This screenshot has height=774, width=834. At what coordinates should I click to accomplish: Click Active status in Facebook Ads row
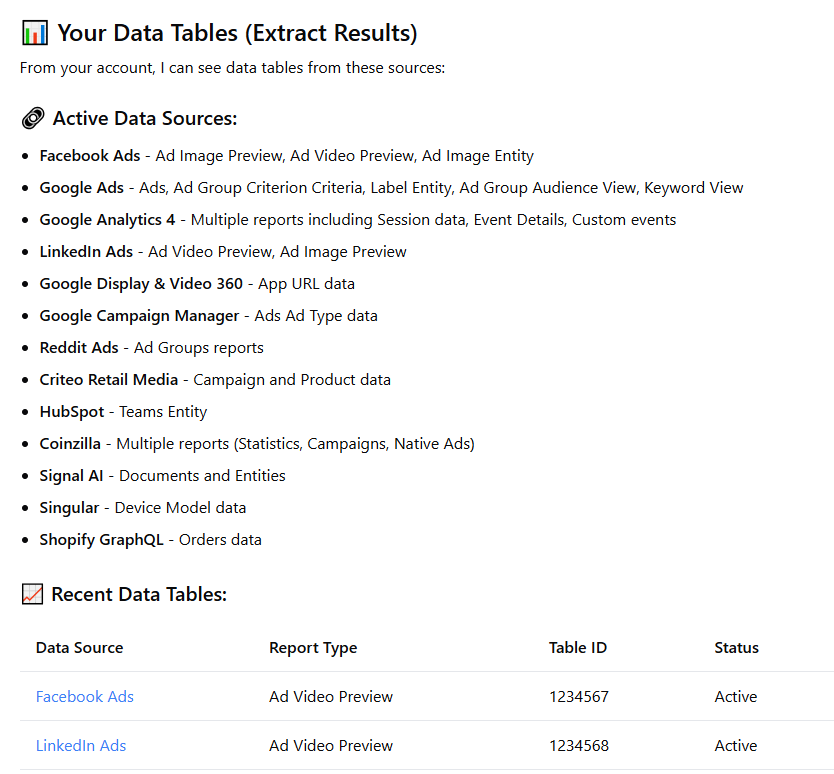coord(736,696)
